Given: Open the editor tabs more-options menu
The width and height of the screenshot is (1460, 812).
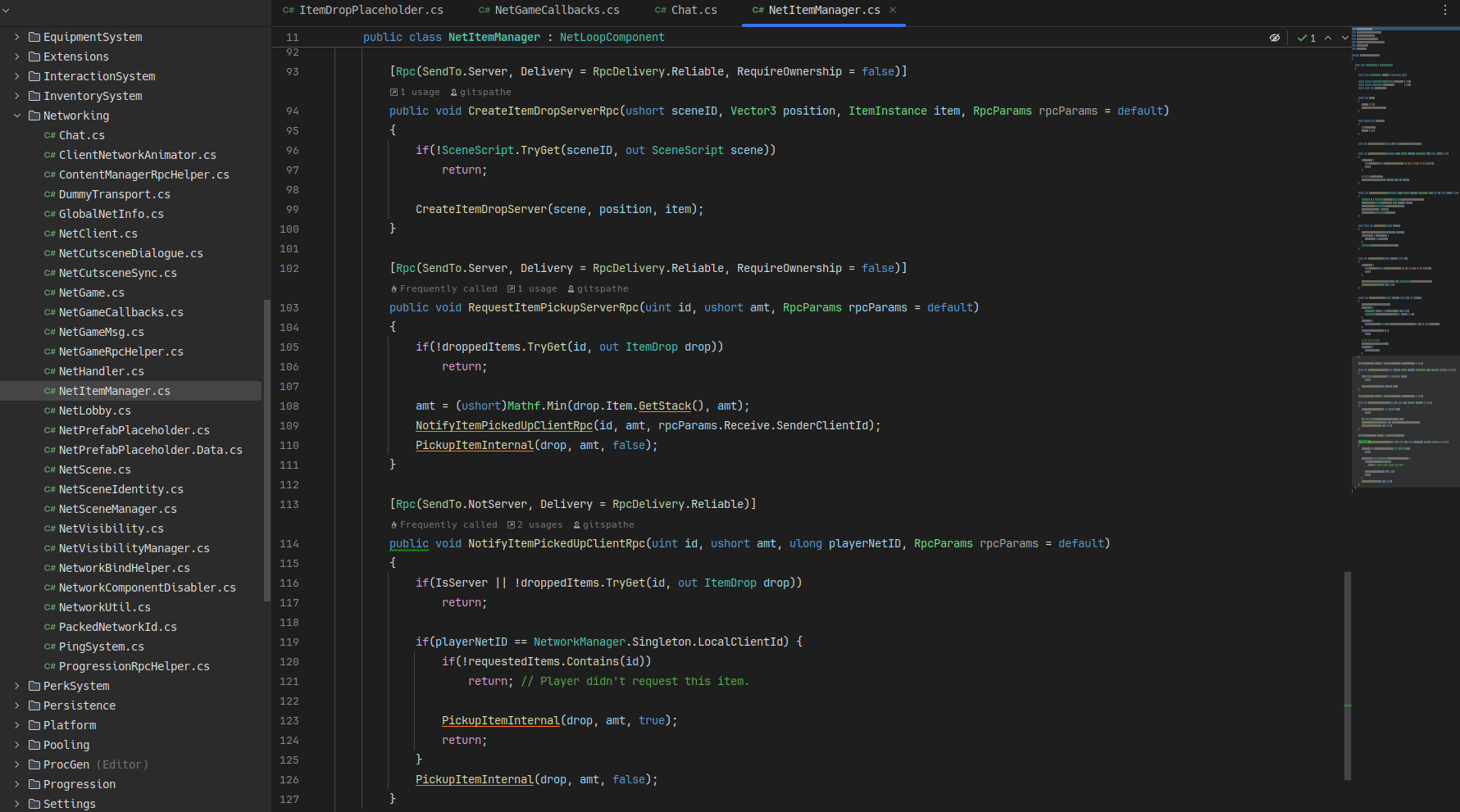Looking at the screenshot, I should (1445, 10).
